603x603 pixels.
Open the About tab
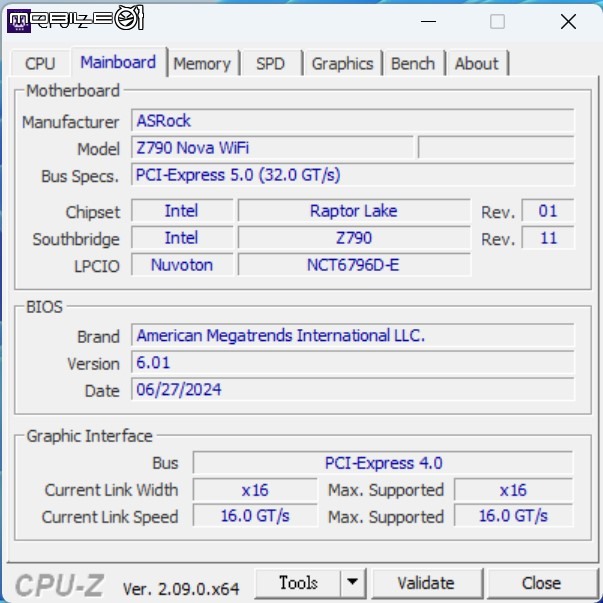tap(476, 63)
